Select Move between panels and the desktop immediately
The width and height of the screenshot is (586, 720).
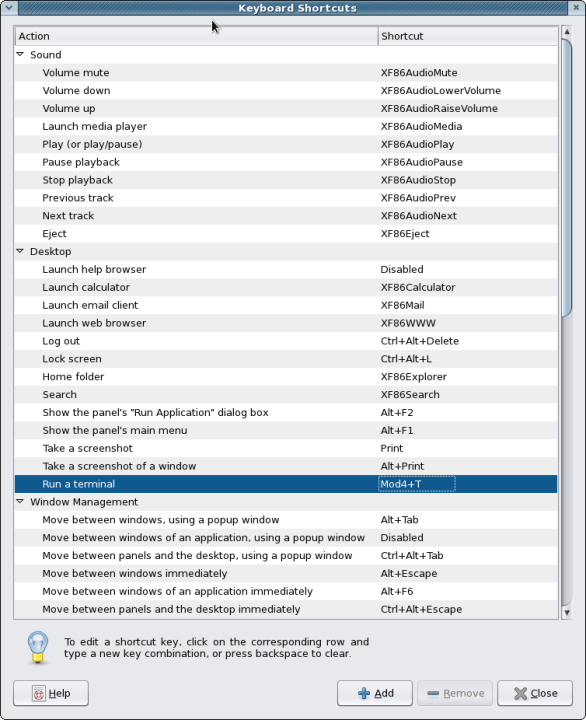(286, 609)
